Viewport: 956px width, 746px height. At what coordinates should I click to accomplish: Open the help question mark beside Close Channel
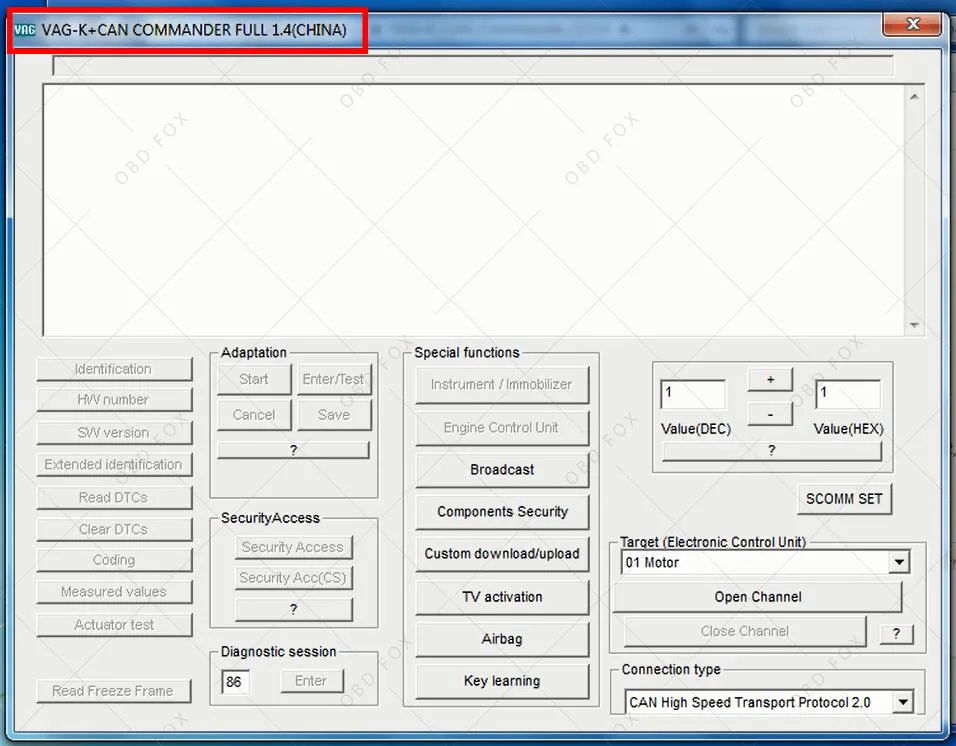pos(896,634)
